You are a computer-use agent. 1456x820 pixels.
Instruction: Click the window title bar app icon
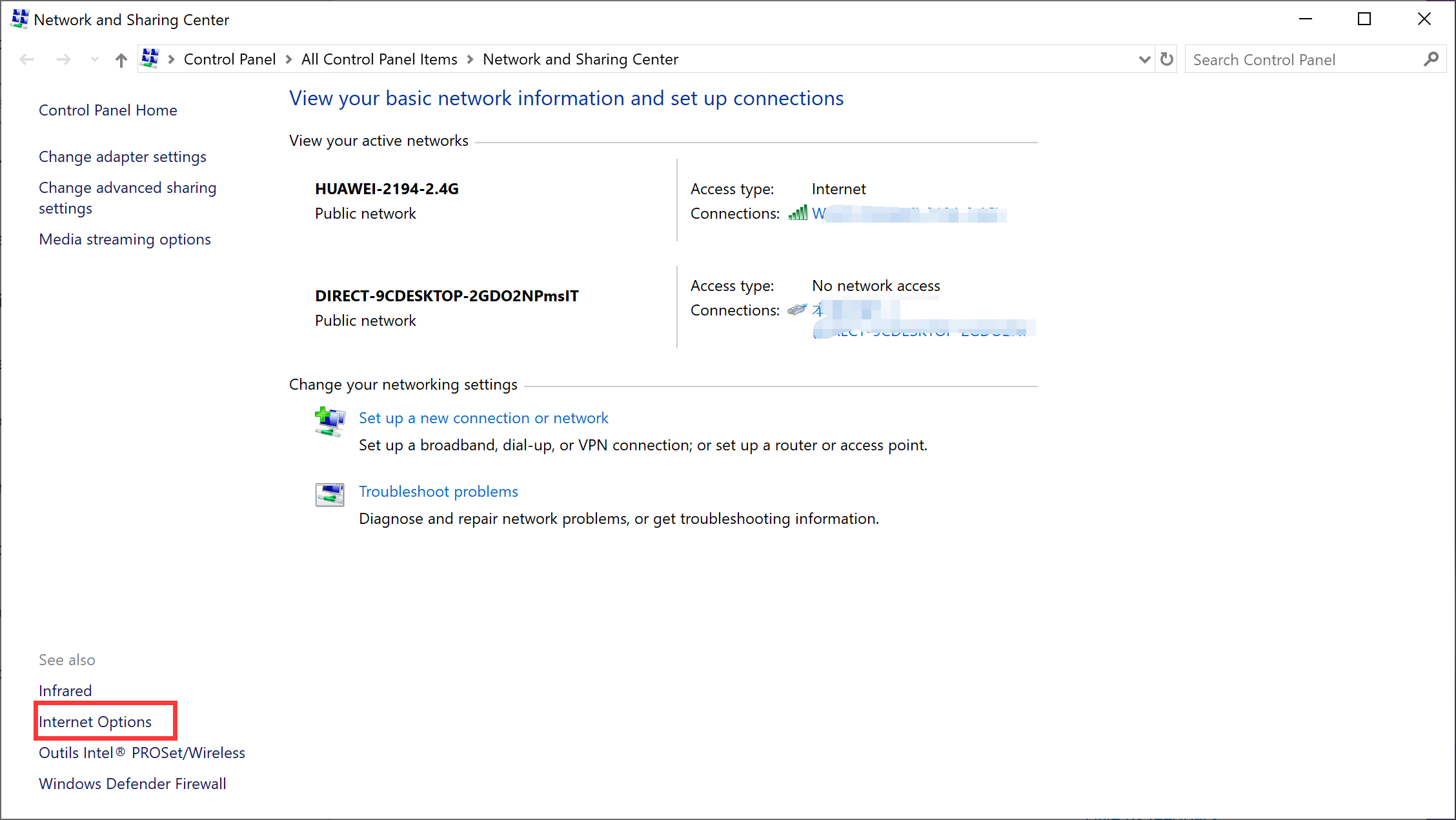coord(20,19)
